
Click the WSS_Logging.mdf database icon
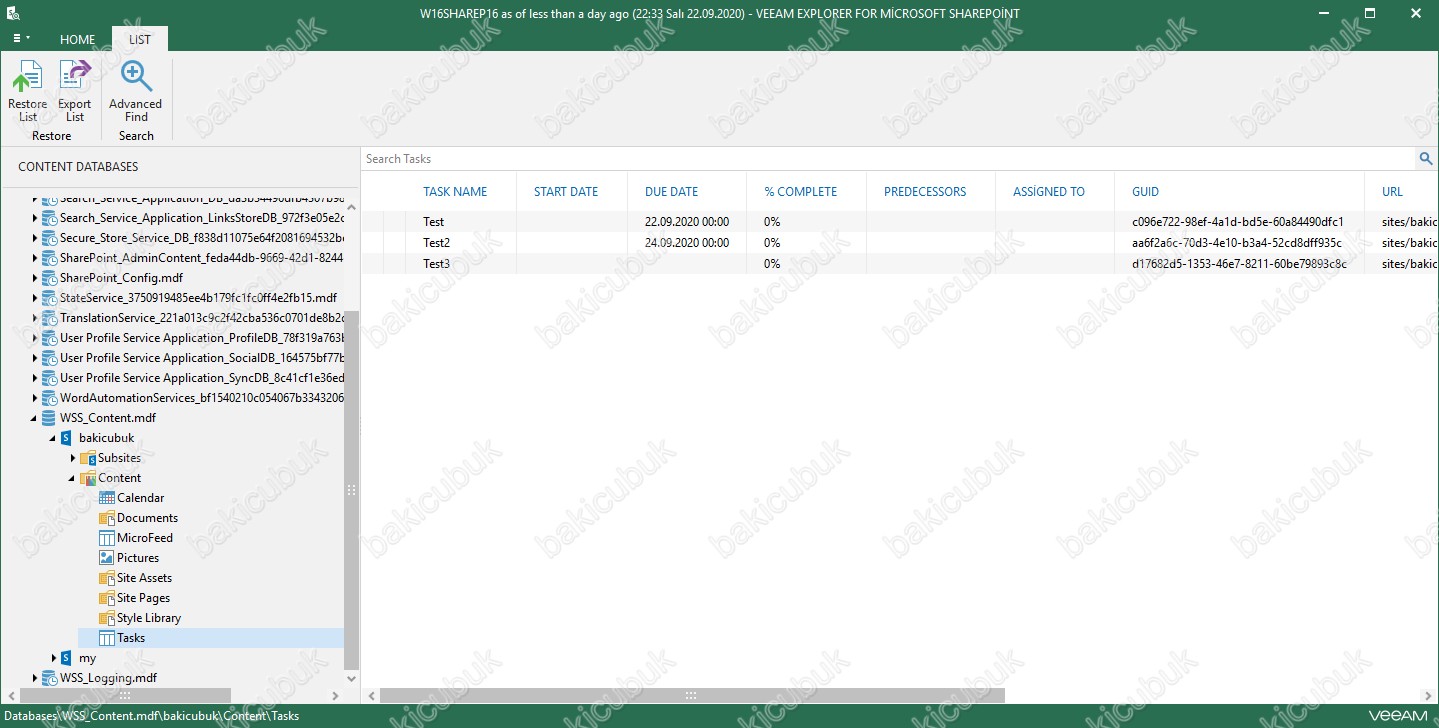click(49, 678)
